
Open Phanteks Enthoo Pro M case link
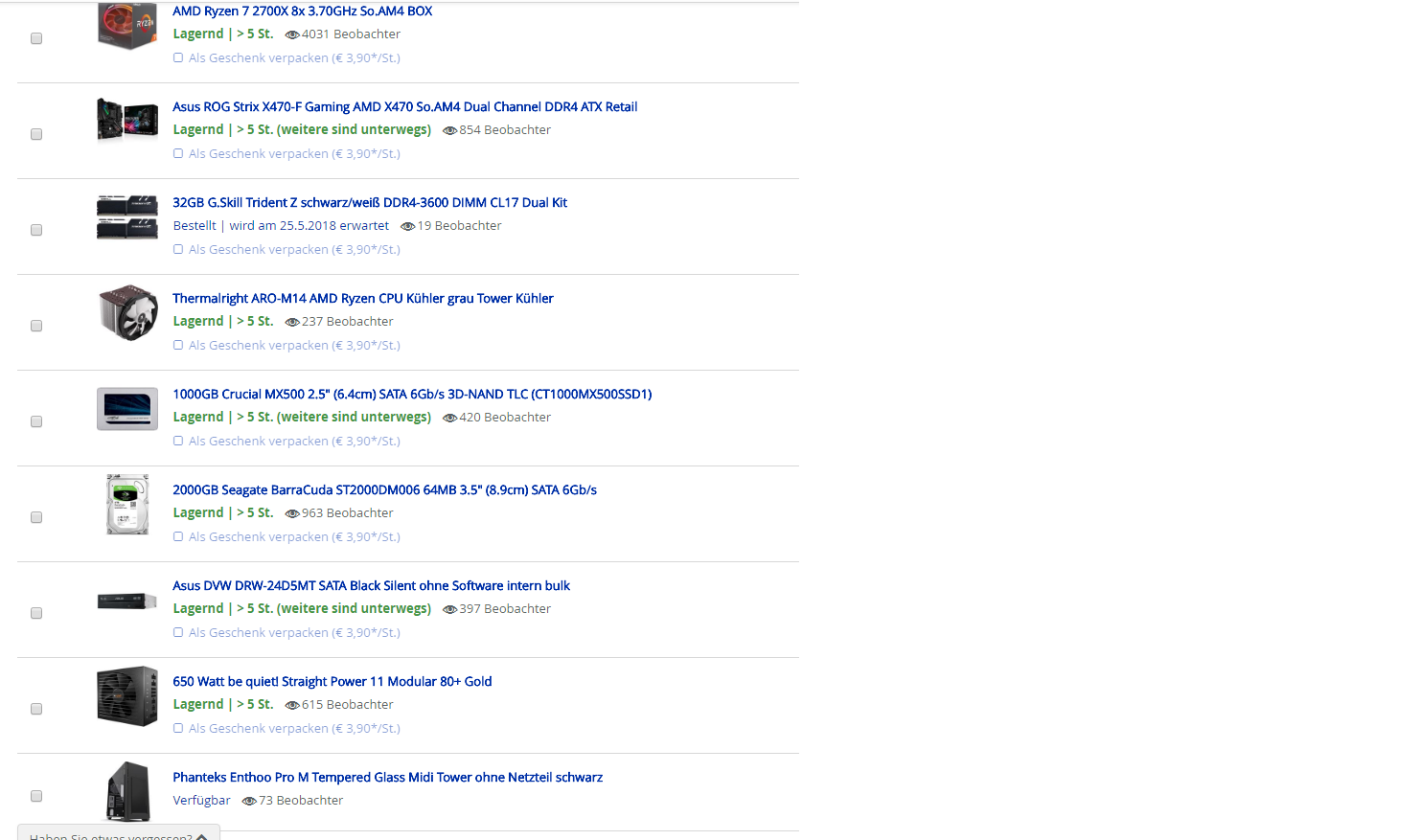387,778
